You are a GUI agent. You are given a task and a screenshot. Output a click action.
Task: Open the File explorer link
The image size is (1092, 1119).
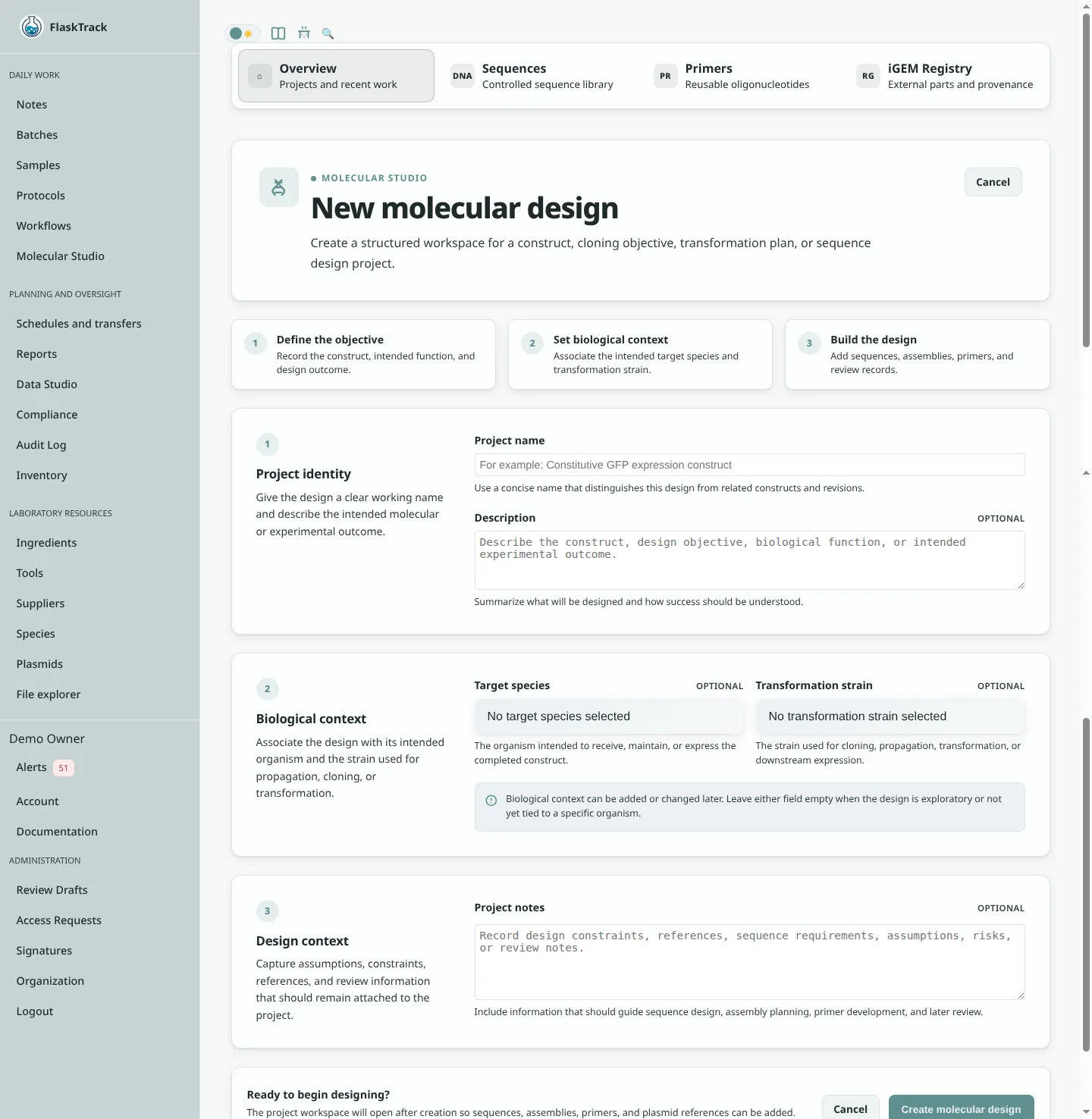49,694
